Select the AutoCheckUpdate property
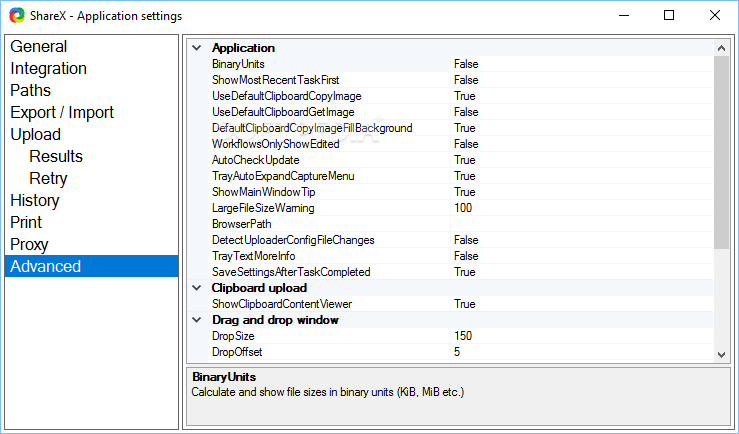Screen dimensions: 739x434 (255, 160)
